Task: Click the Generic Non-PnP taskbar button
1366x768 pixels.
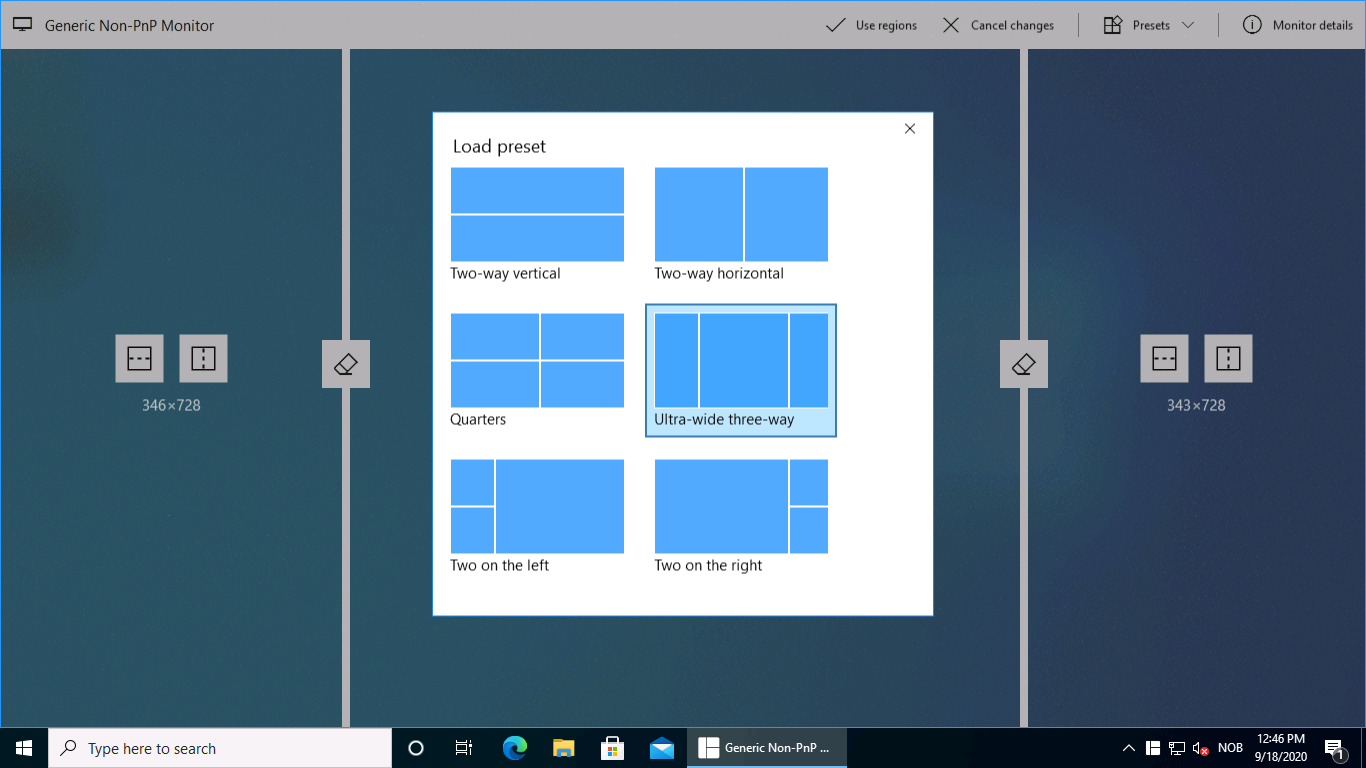Action: click(766, 747)
